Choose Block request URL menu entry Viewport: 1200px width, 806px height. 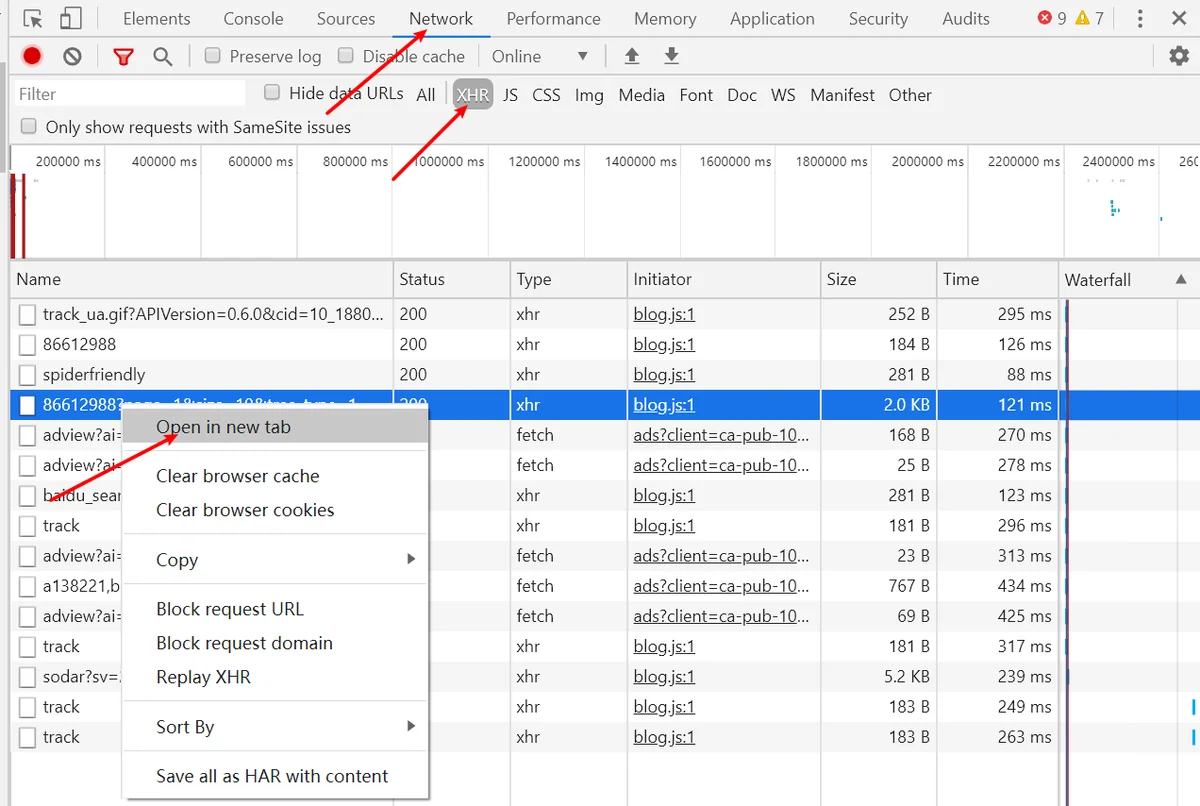coord(275,609)
